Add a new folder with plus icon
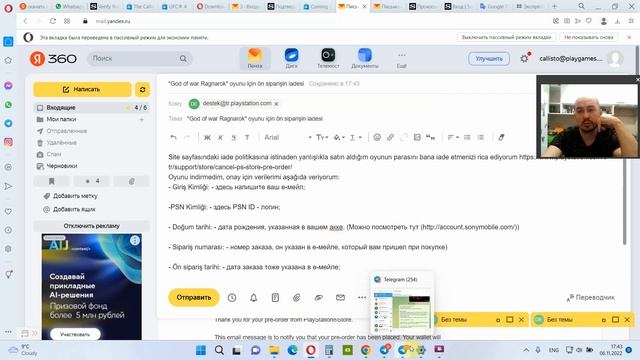The image size is (640, 360). pos(142,120)
